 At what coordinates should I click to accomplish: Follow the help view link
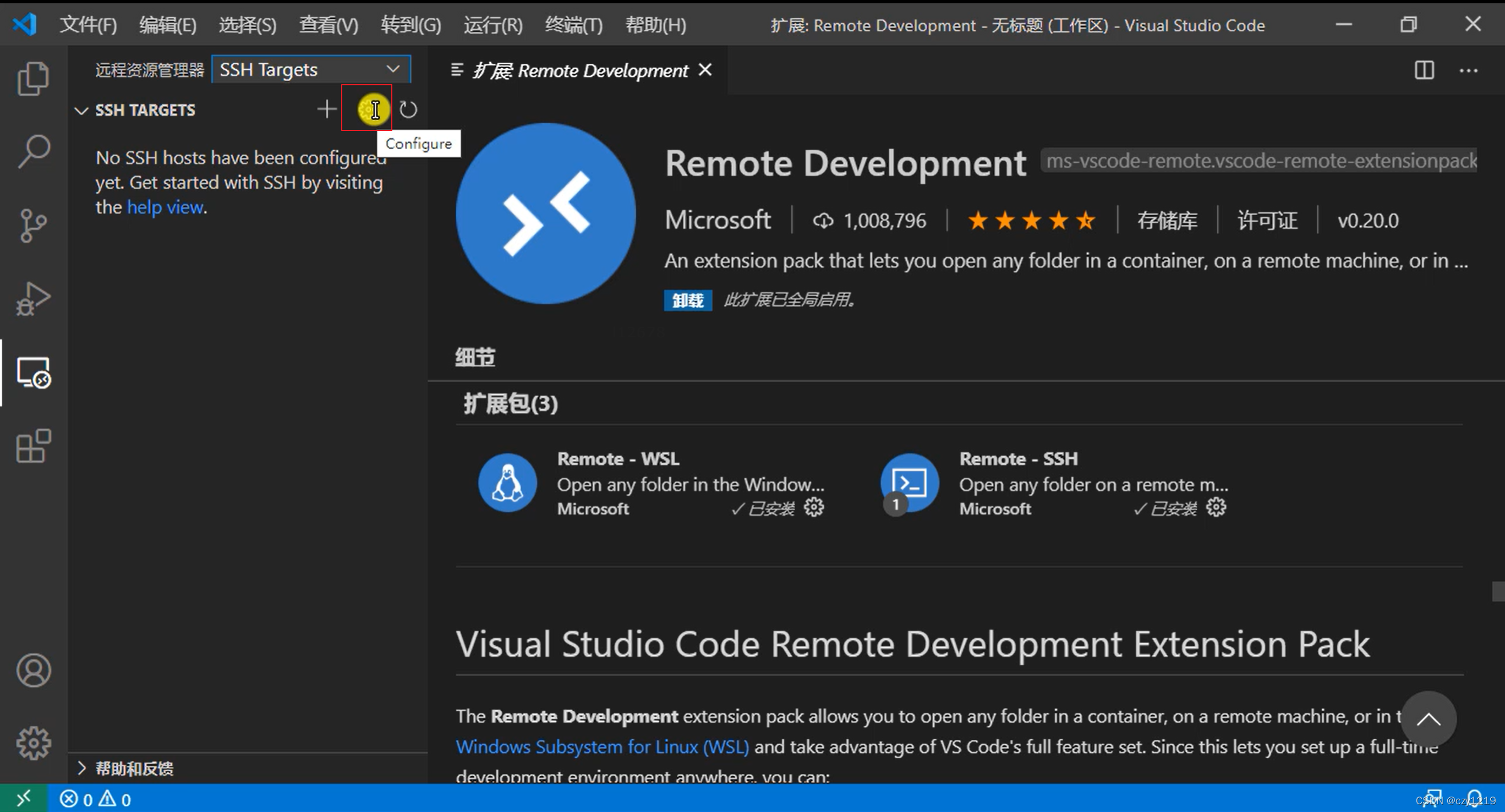[x=165, y=207]
